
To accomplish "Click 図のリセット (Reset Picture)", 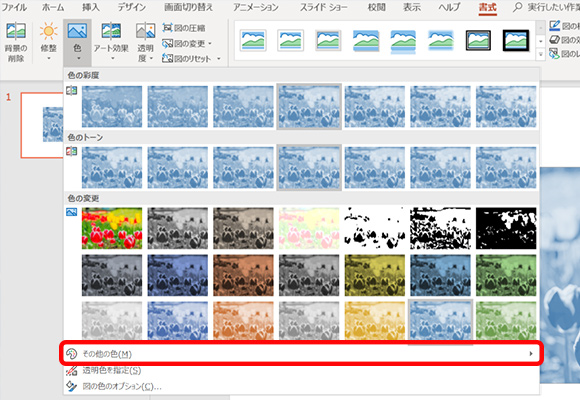I will [x=187, y=58].
